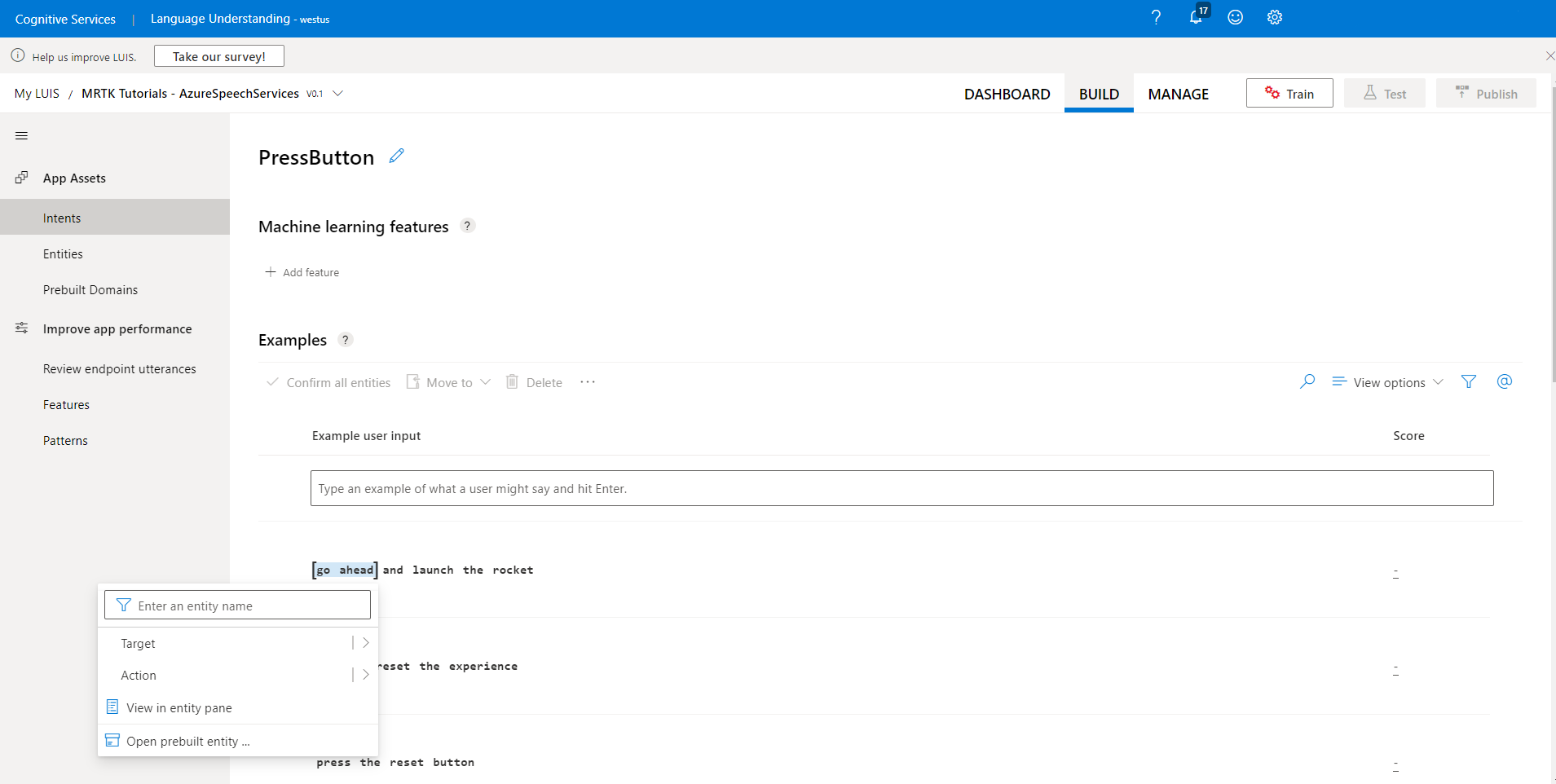The height and width of the screenshot is (784, 1556).
Task: Click MRTK Tutorials - AzureSpeechServices breadcrumb
Action: [x=190, y=93]
